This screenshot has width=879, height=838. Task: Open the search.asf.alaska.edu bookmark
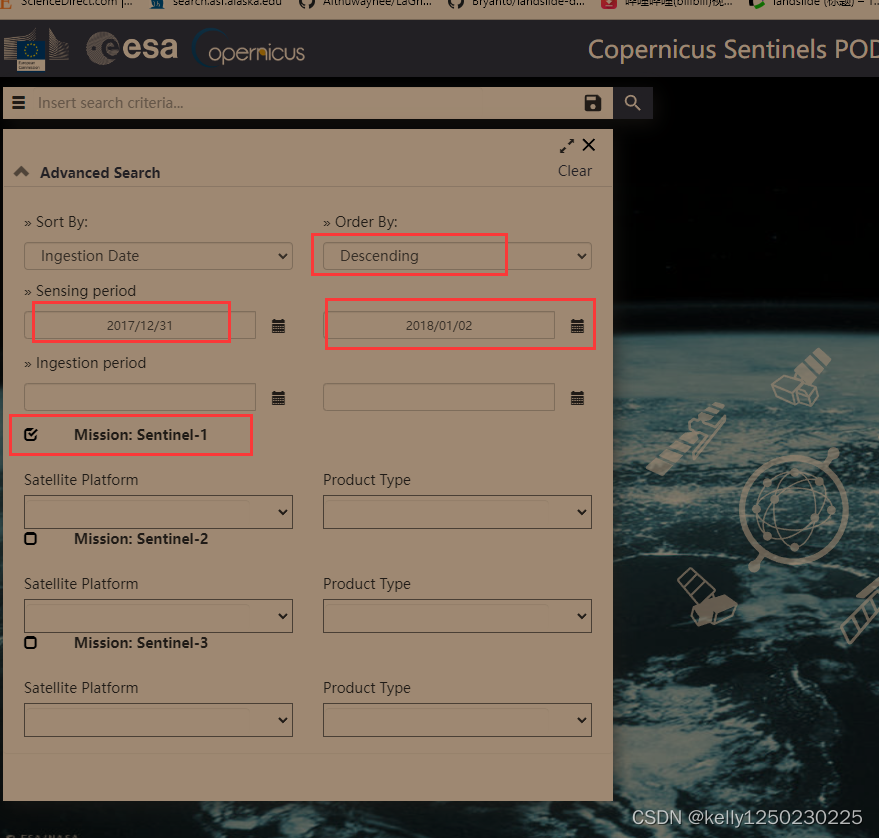pyautogui.click(x=218, y=3)
